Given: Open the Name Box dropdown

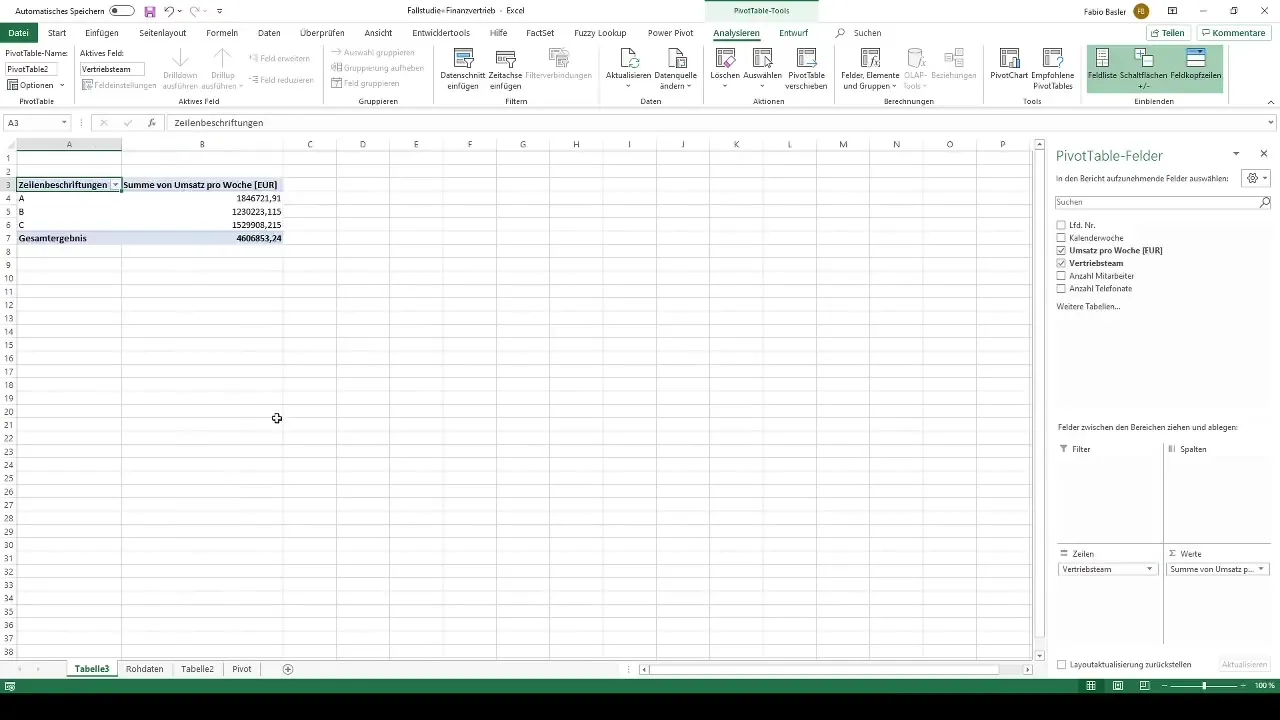Looking at the screenshot, I should coord(64,123).
